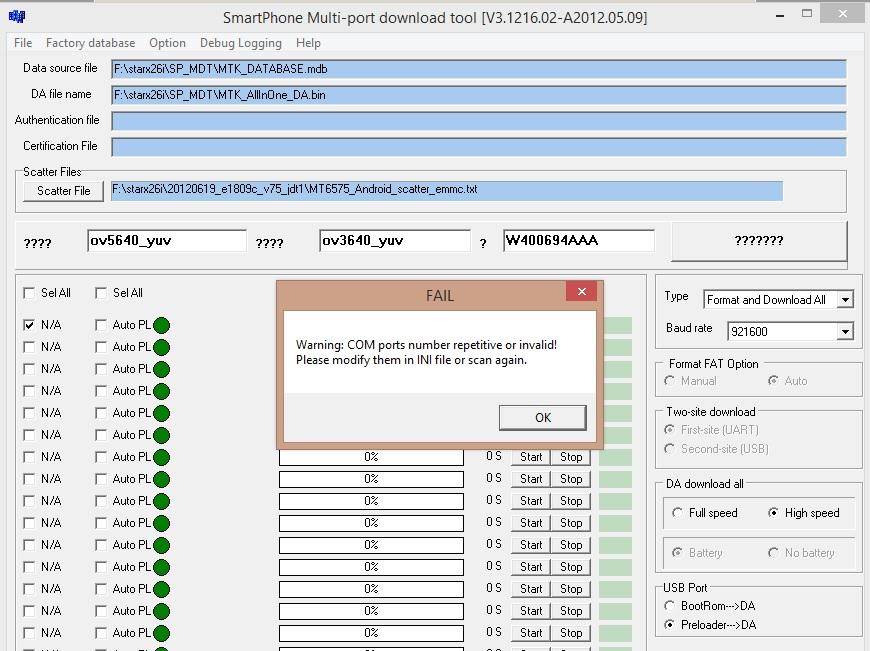Click the green status circle in eighth row
The height and width of the screenshot is (651, 870).
[x=161, y=479]
